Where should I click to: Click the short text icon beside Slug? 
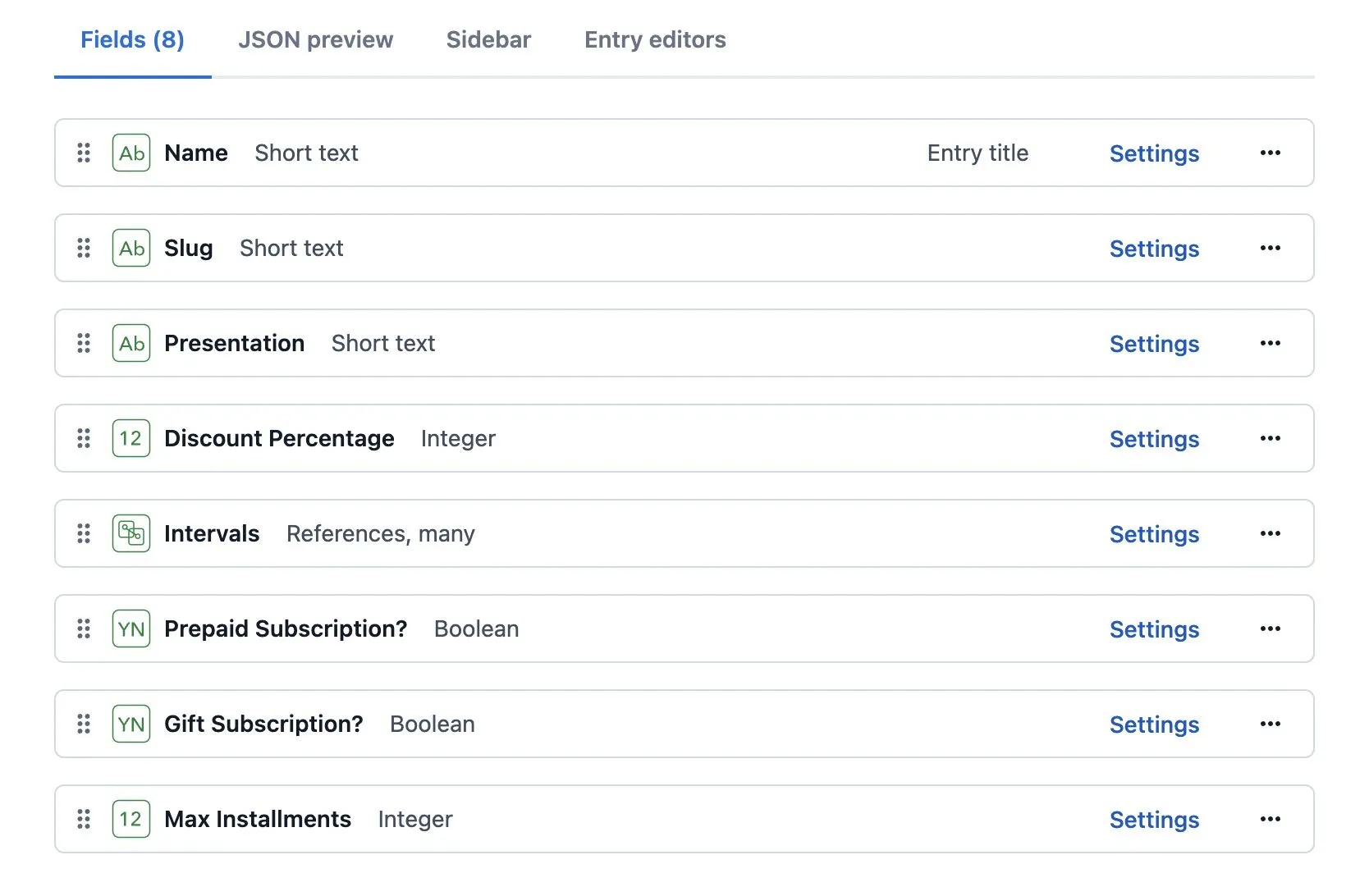131,248
